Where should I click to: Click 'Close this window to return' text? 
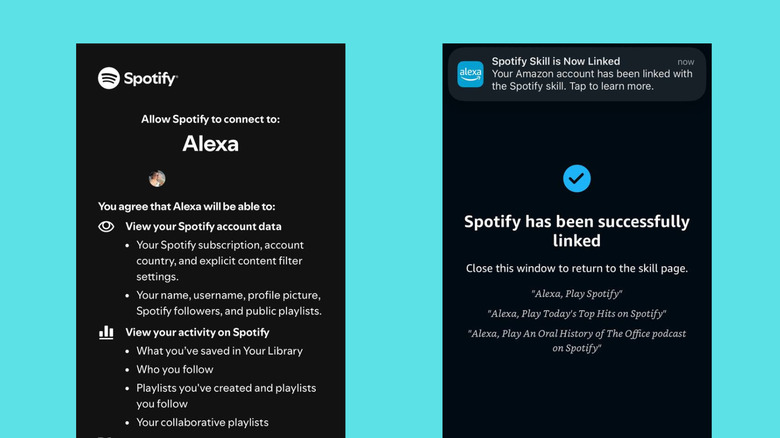(577, 269)
